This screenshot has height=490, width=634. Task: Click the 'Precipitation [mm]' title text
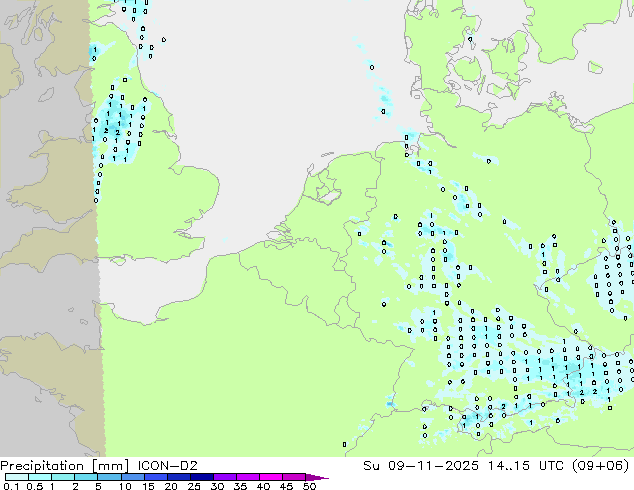(x=65, y=466)
